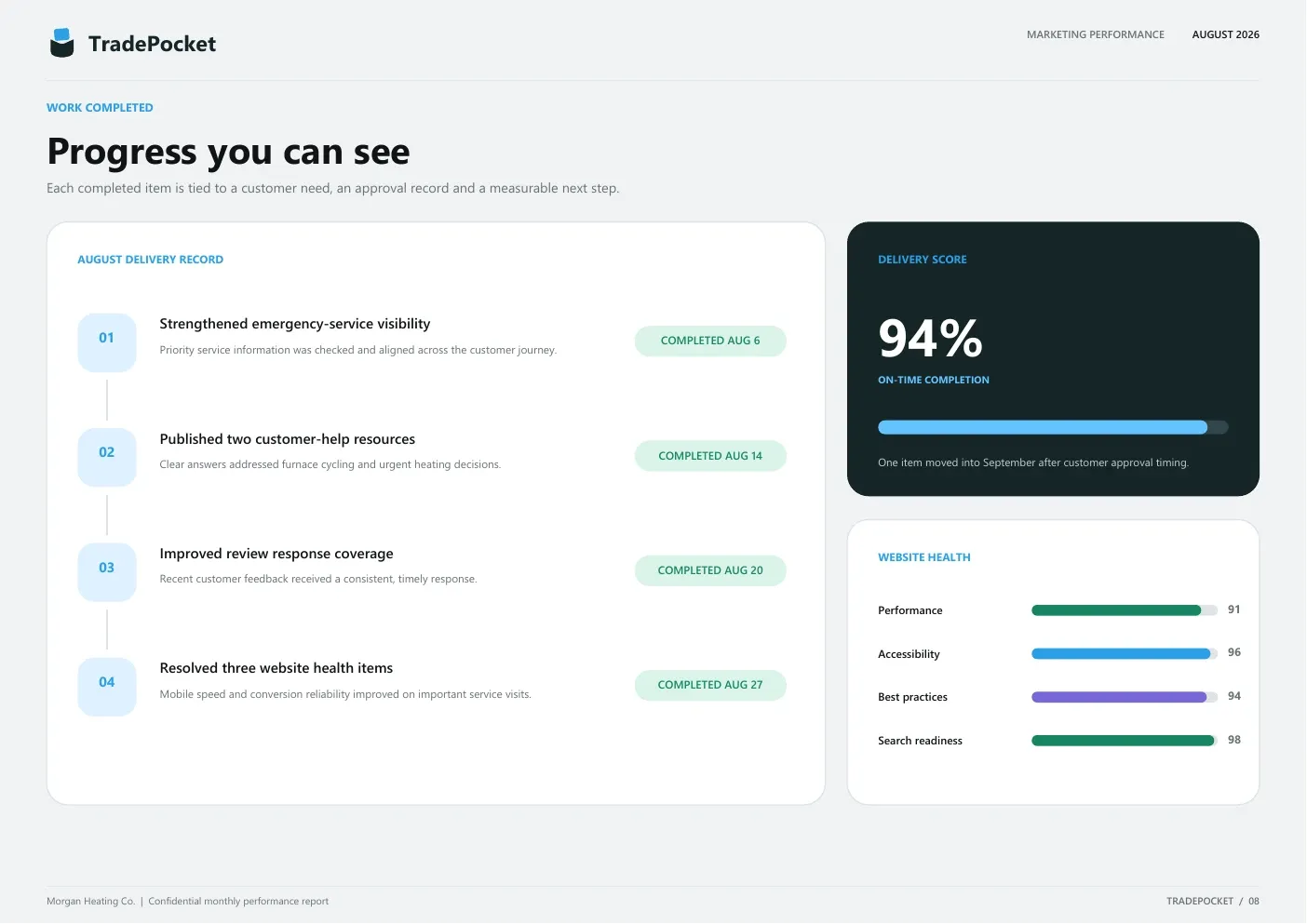Screen dimensions: 1307x924
Task: Click the Delivery Score card label
Action: pyautogui.click(x=923, y=260)
